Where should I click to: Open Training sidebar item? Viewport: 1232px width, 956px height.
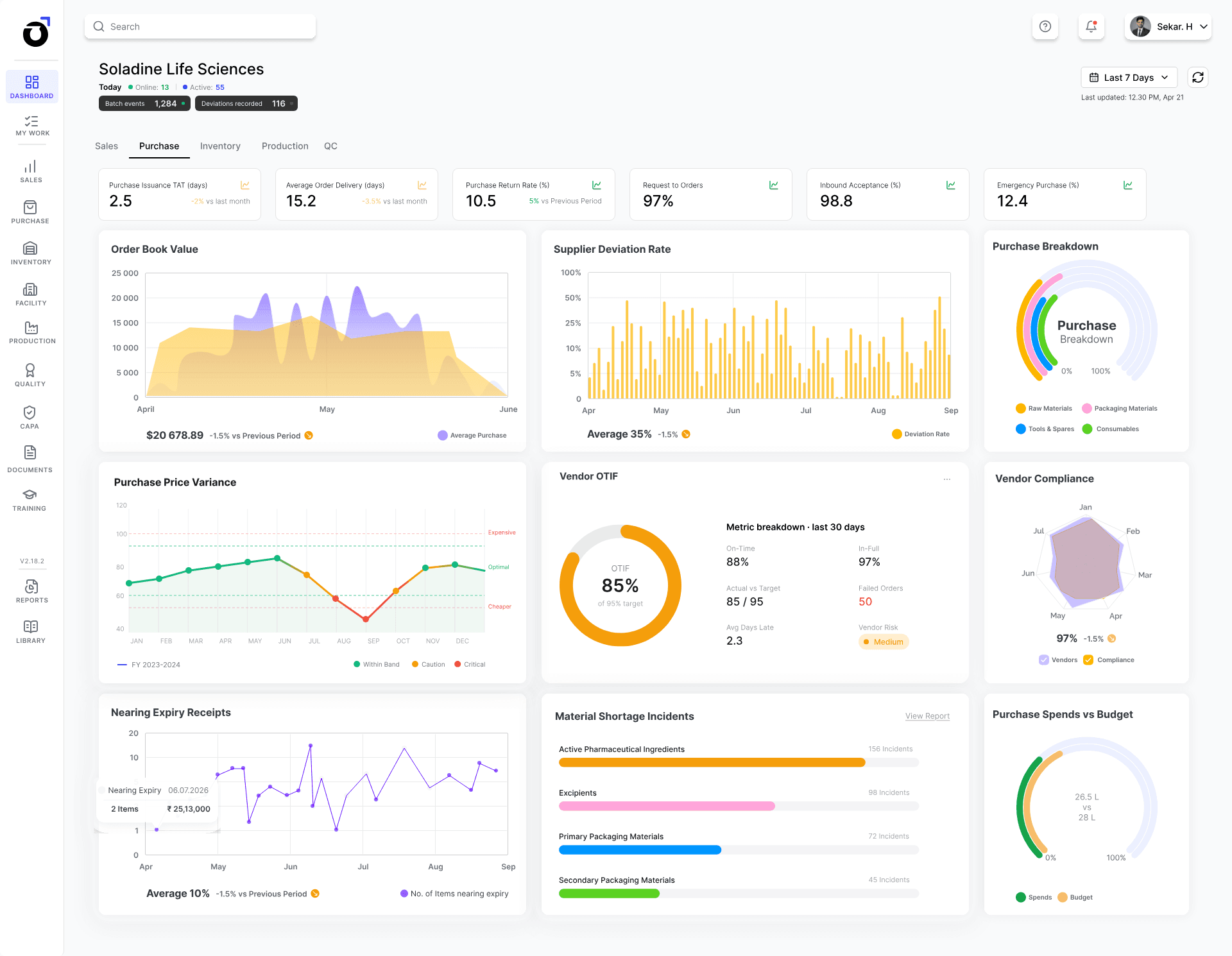click(30, 500)
